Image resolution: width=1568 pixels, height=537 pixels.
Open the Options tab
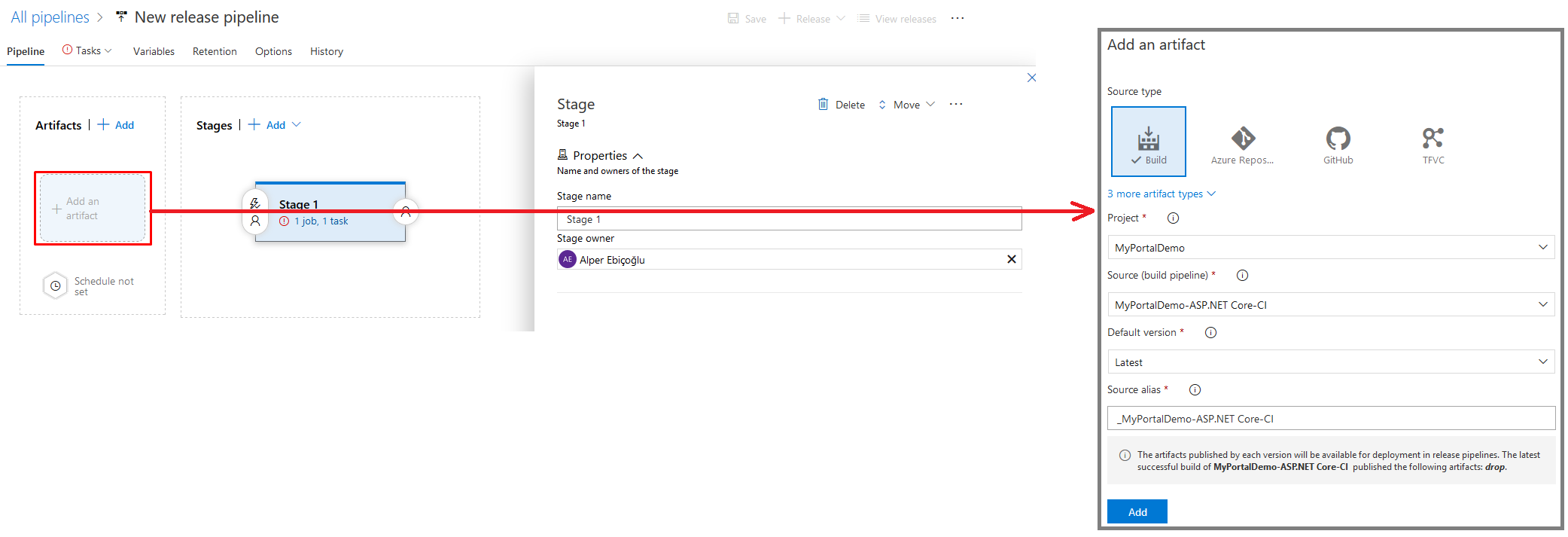(x=273, y=51)
